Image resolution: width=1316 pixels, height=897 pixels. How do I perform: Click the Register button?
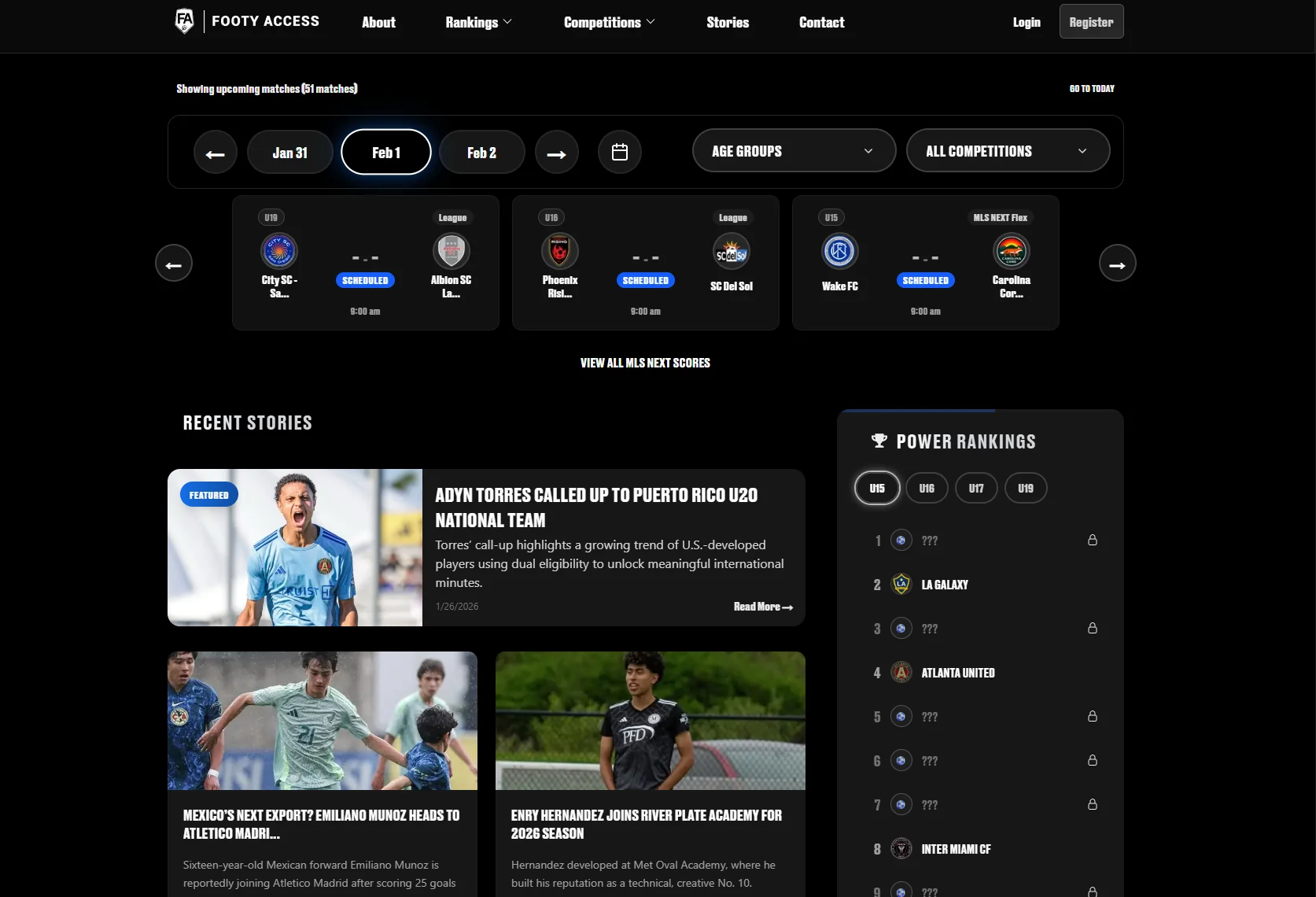coord(1091,21)
